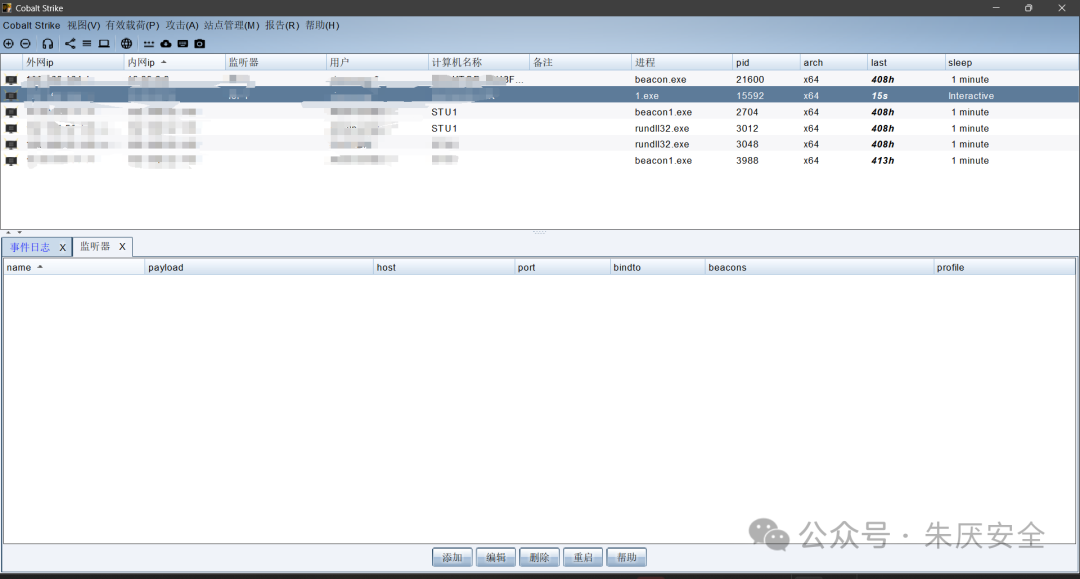Sort listeners by profile column header
Viewport: 1080px width, 579px height.
[1004, 267]
